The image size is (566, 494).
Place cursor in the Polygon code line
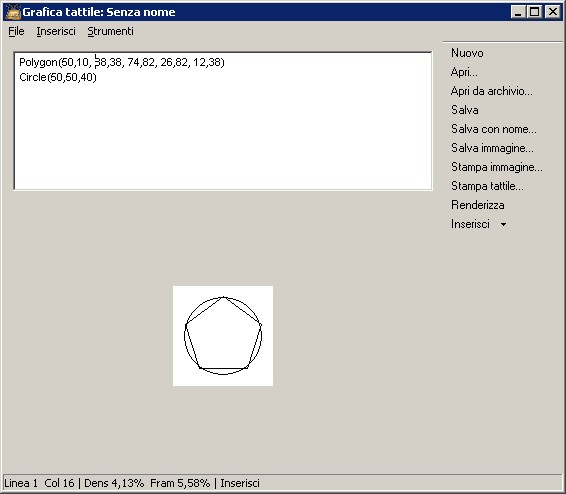(x=122, y=62)
